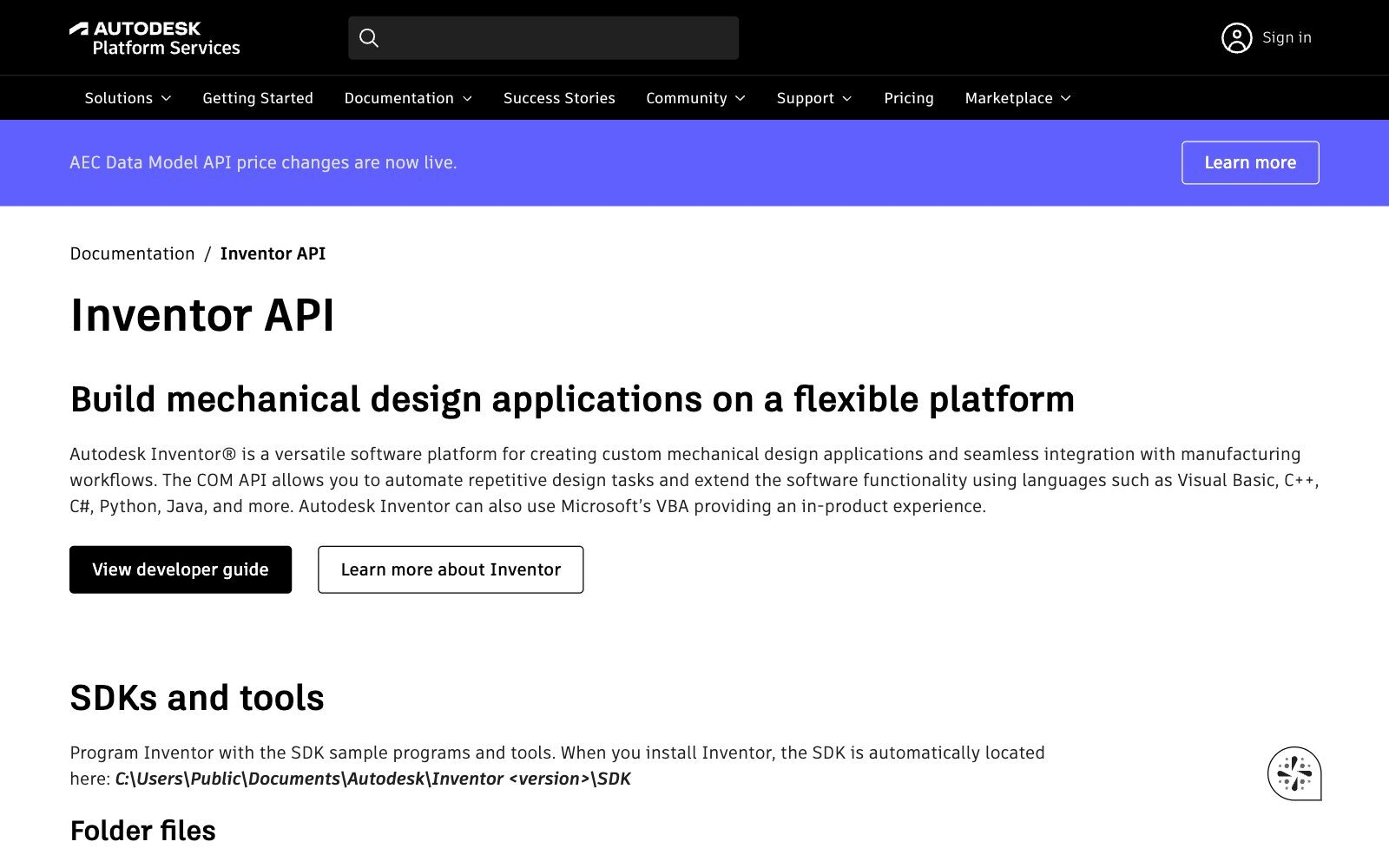Expand the Documentation dropdown
1389x868 pixels.
(408, 98)
